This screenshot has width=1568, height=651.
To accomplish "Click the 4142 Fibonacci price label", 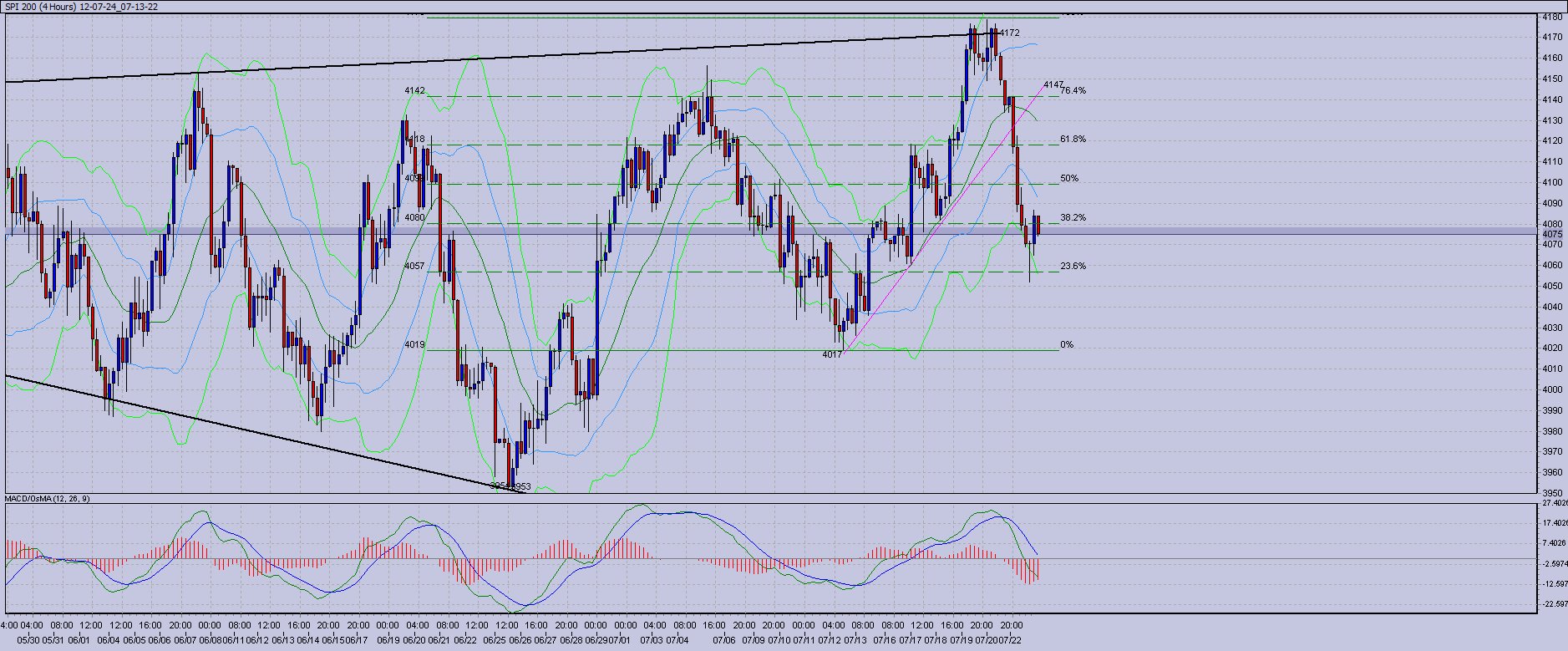I will coord(414,90).
